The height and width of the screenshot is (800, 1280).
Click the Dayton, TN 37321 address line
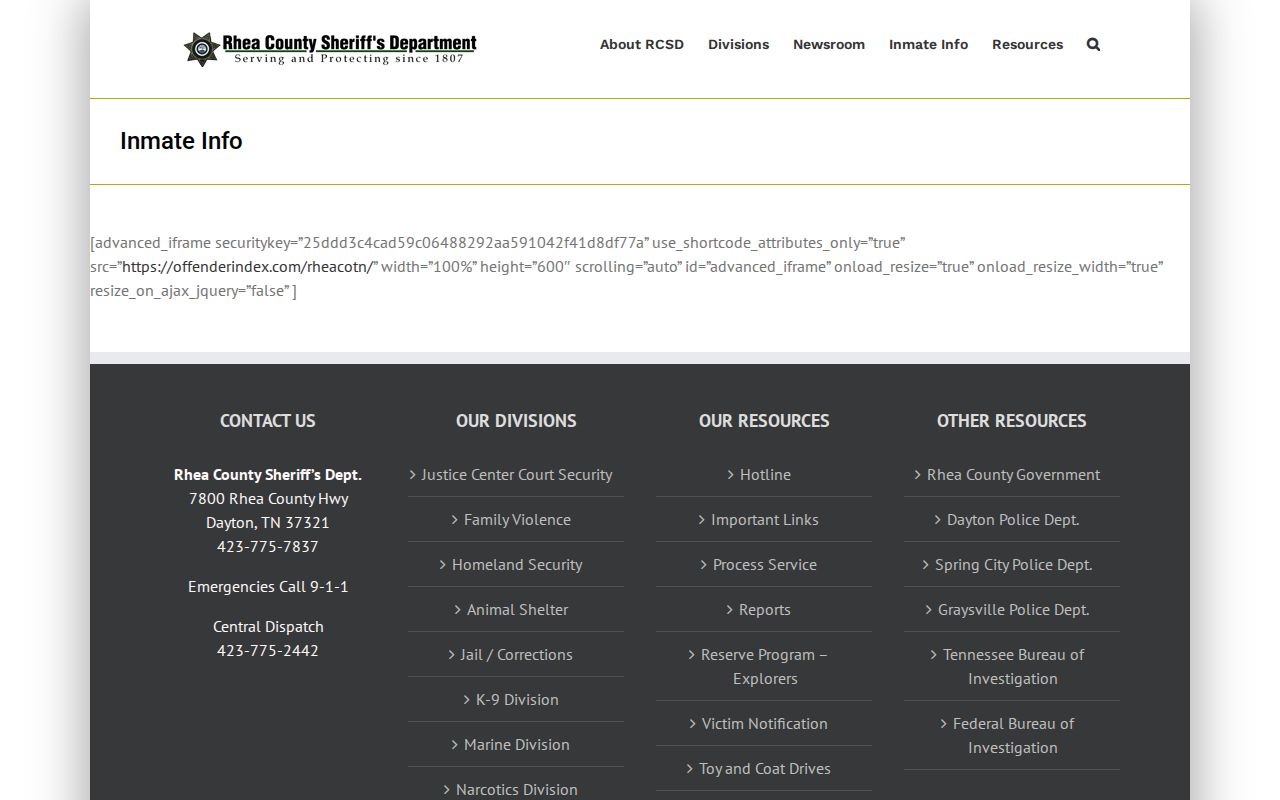268,523
